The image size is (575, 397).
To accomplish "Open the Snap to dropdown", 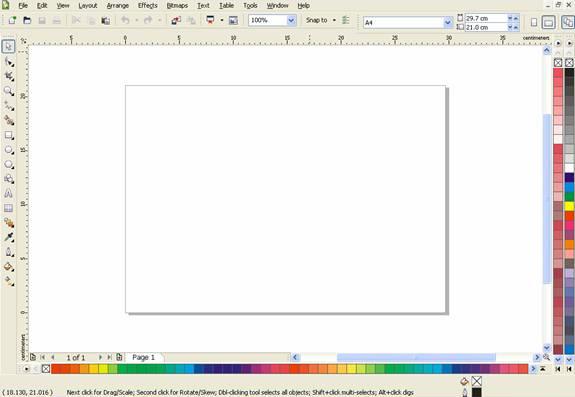I will [x=334, y=20].
